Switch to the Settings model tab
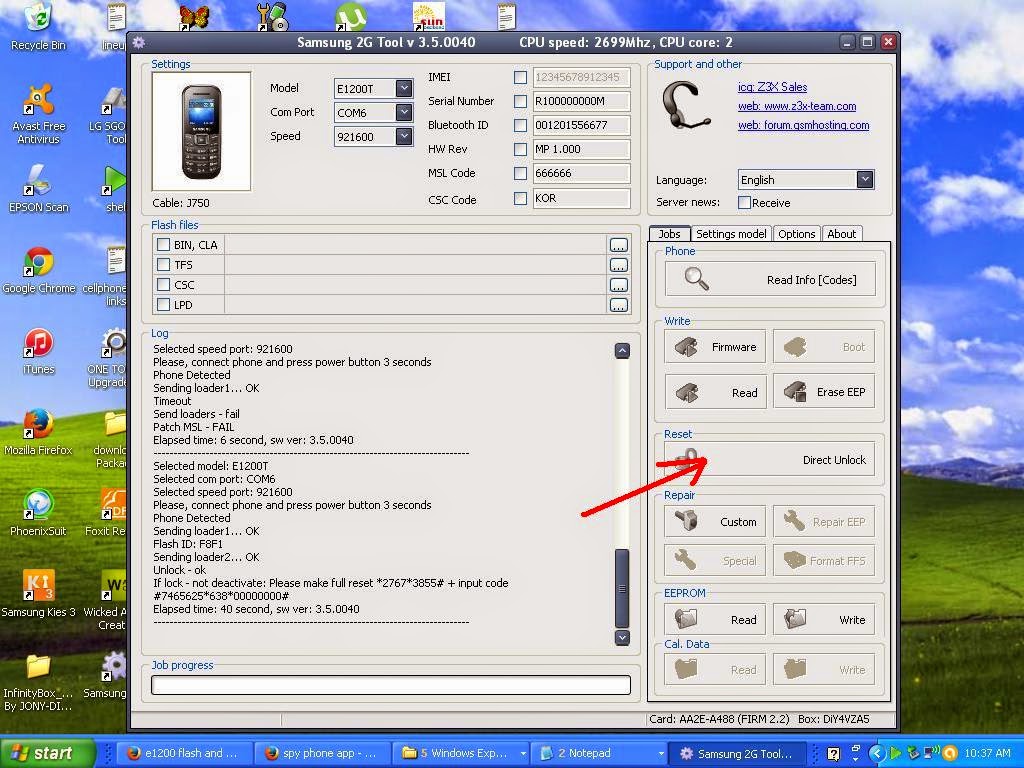The width and height of the screenshot is (1024, 768). point(731,234)
